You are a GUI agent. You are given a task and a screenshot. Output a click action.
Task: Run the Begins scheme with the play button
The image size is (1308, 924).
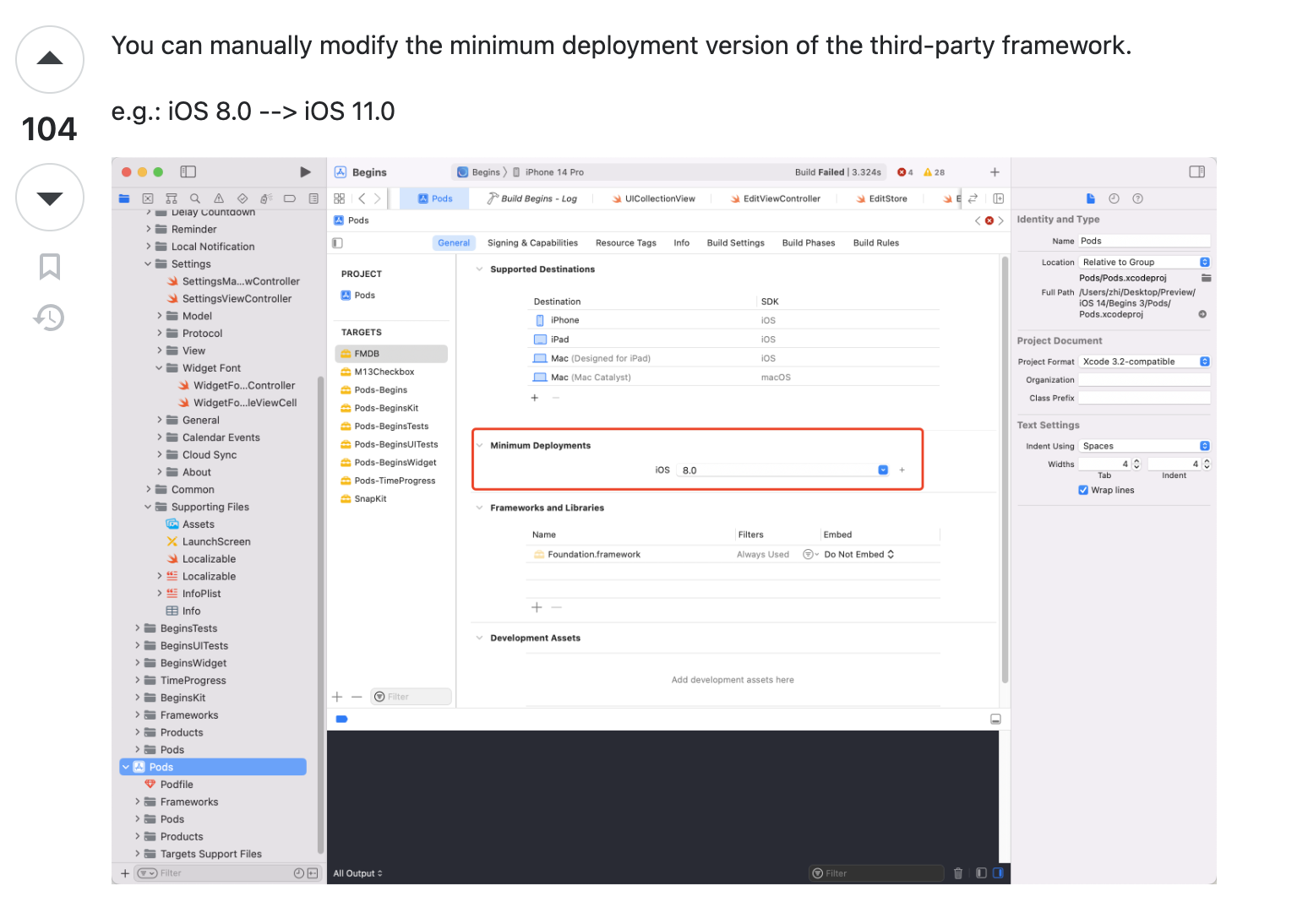click(305, 171)
